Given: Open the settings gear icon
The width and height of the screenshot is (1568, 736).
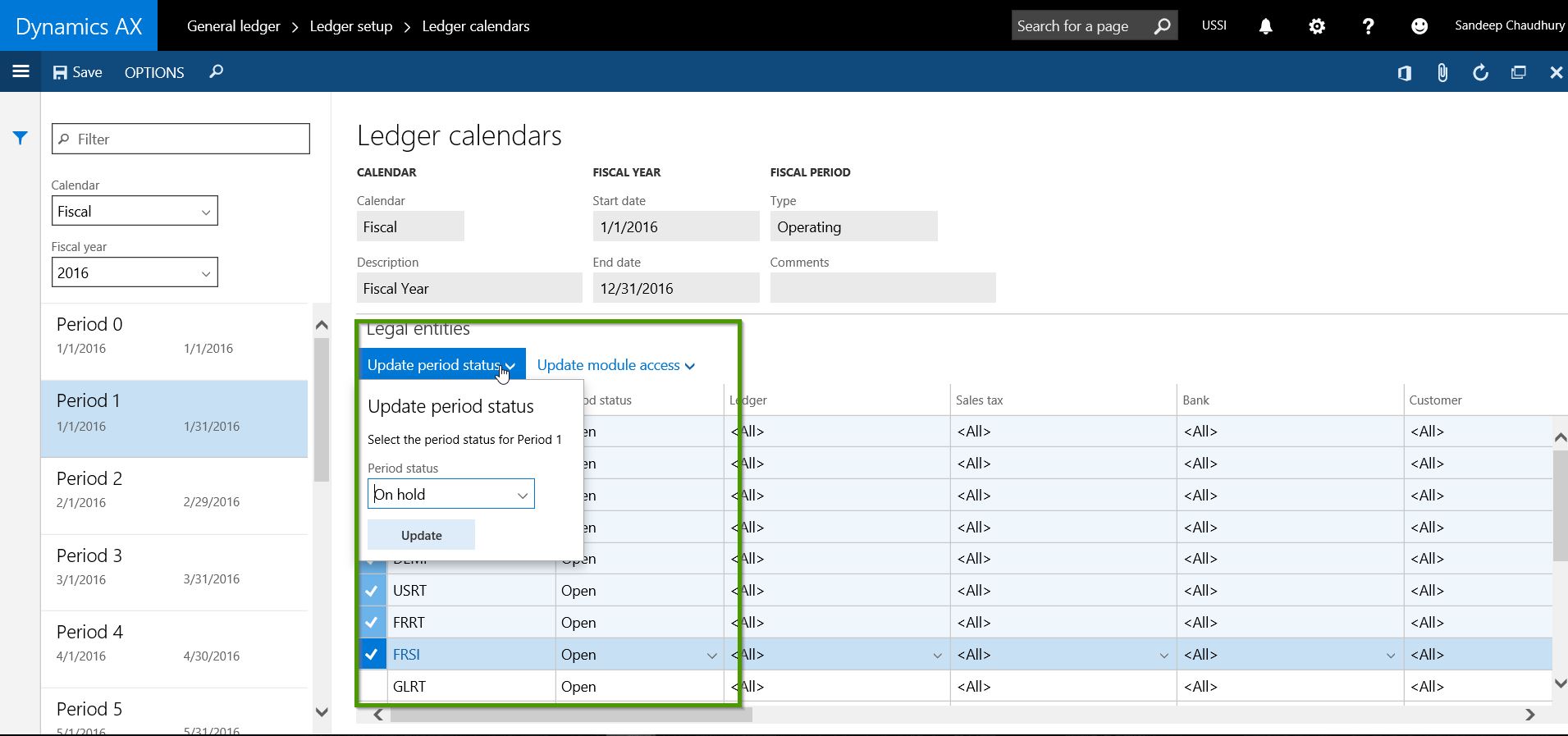Looking at the screenshot, I should (x=1316, y=26).
